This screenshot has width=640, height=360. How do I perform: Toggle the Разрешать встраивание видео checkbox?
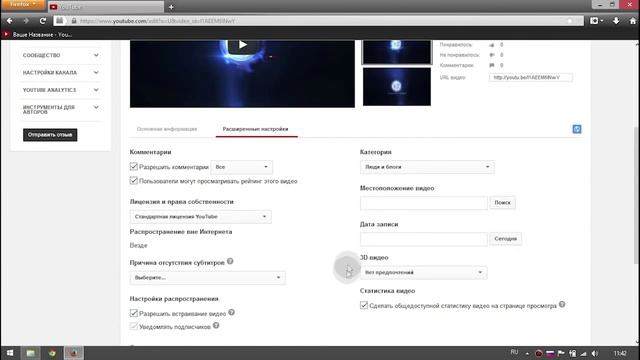coord(133,313)
